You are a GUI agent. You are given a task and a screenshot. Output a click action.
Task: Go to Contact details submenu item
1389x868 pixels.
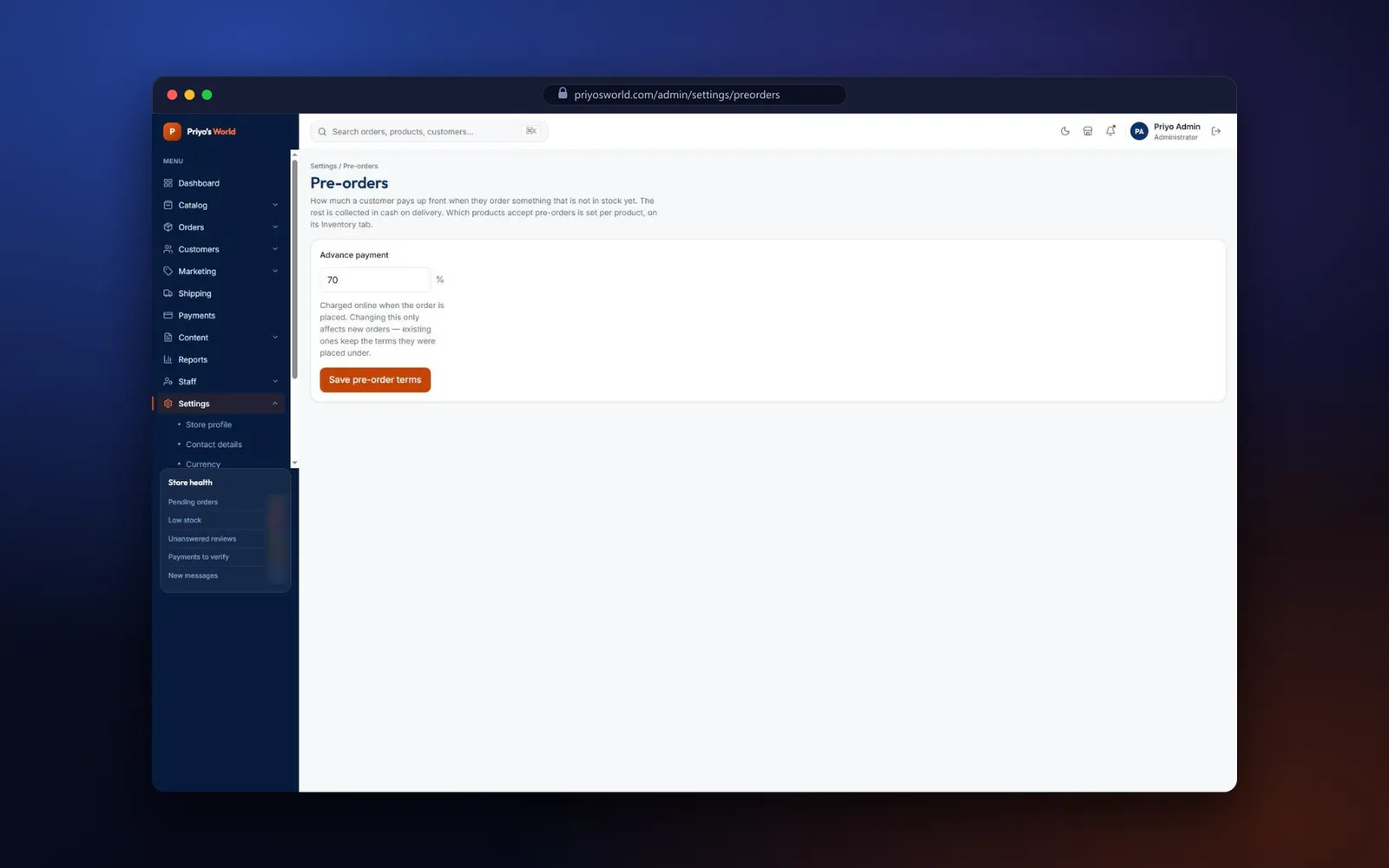214,444
